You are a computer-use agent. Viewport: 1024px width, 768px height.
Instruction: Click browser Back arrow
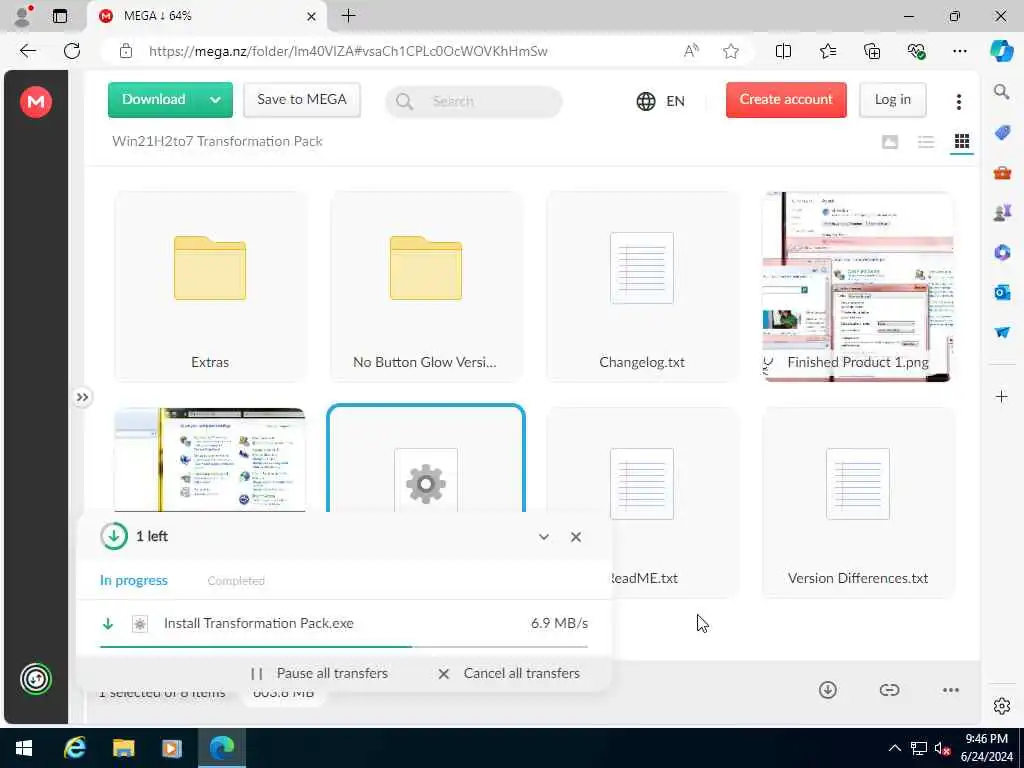coord(27,51)
